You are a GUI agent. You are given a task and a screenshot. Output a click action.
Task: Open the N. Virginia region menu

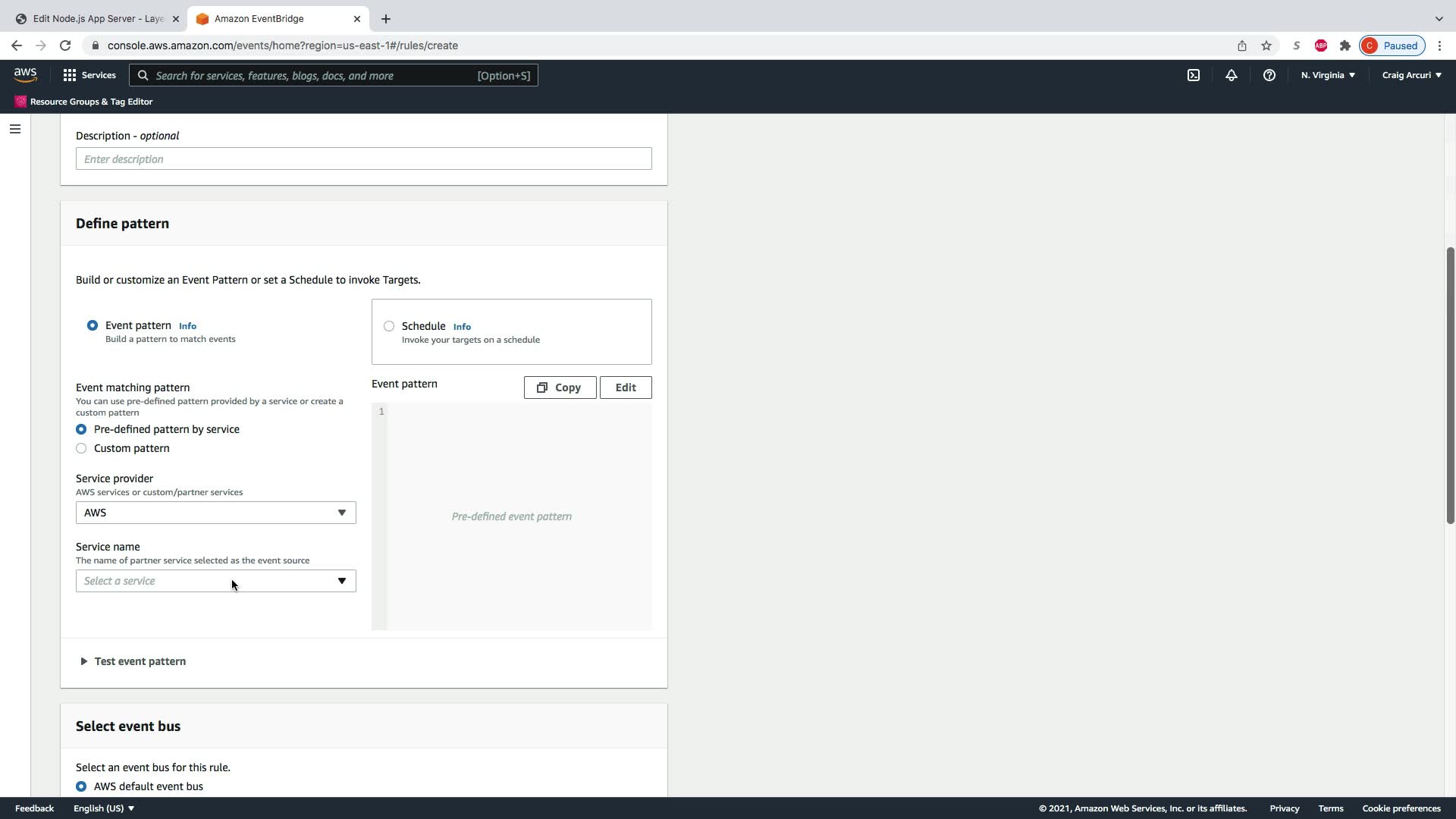coord(1328,75)
